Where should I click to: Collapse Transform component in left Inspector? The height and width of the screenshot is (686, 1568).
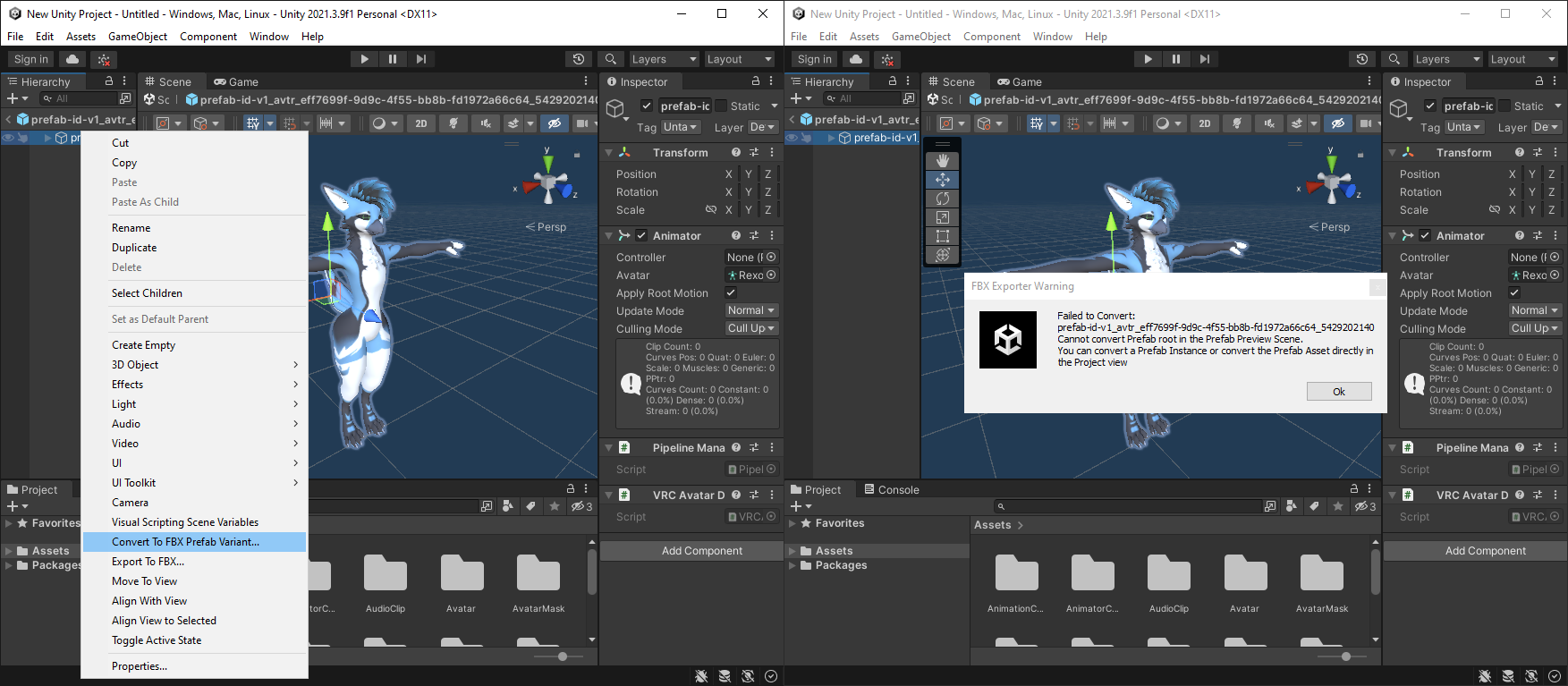tap(609, 152)
